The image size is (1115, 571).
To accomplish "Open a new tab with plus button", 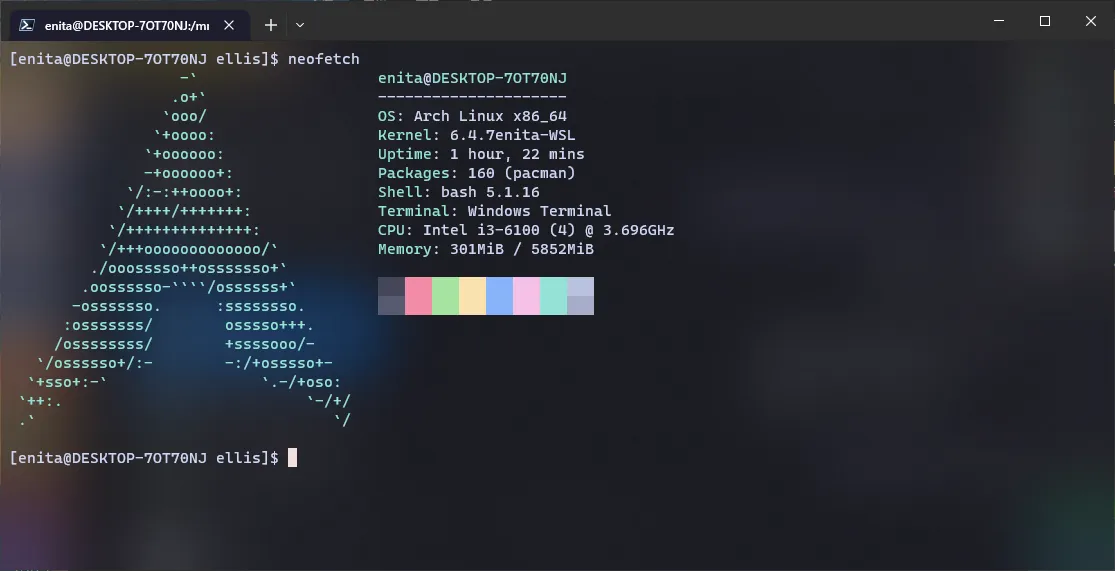I will 271,25.
